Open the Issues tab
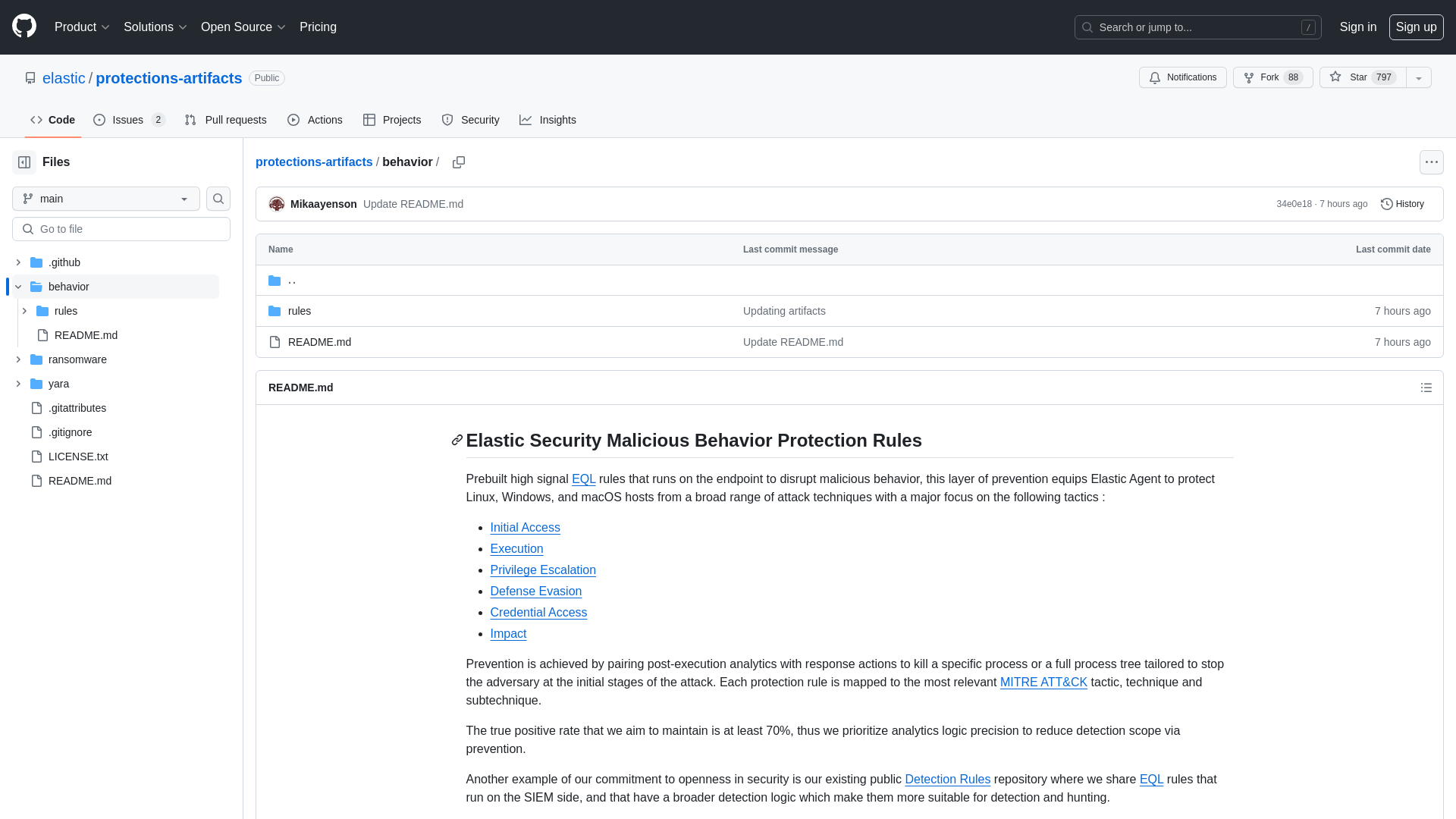The width and height of the screenshot is (1456, 819). (x=129, y=120)
